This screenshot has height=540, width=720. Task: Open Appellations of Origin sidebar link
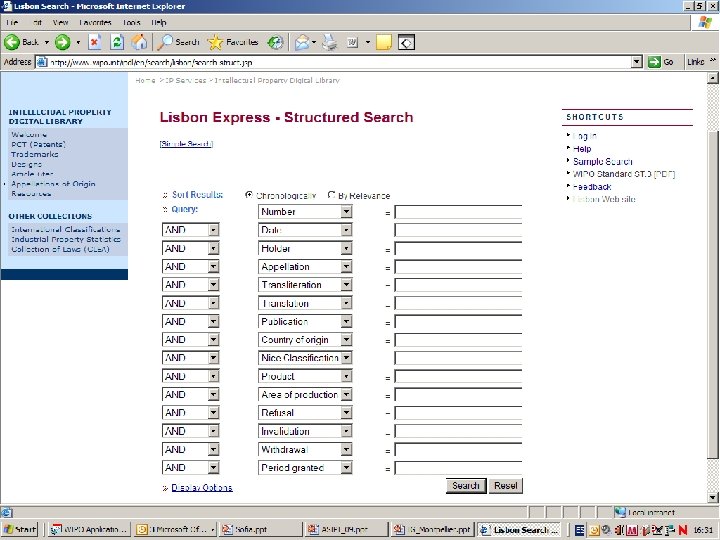[x=53, y=184]
